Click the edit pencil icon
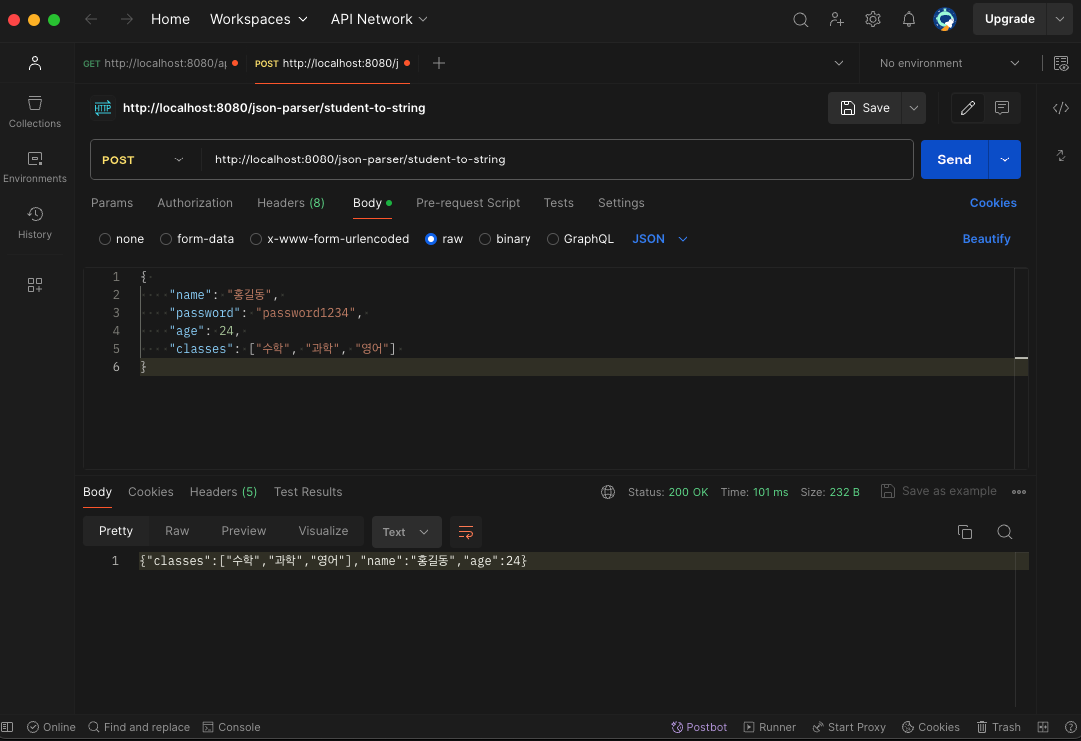 coord(968,108)
